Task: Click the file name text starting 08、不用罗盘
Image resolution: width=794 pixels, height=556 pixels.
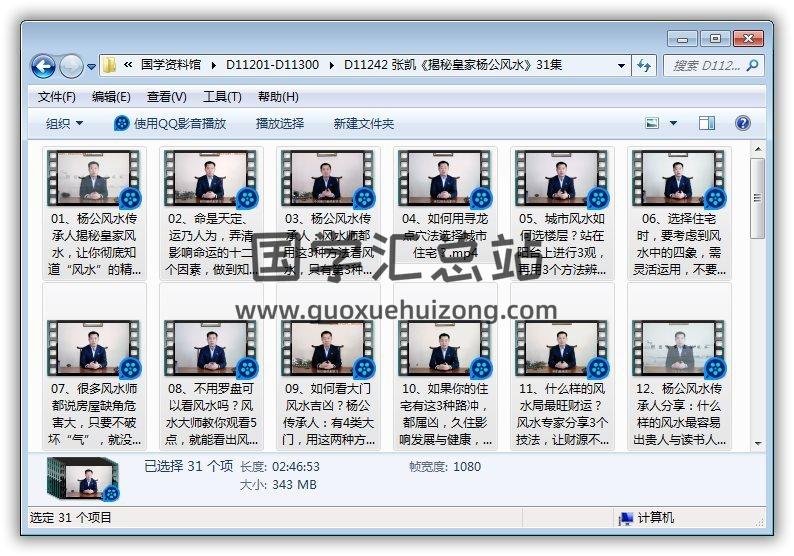Action: tap(211, 414)
